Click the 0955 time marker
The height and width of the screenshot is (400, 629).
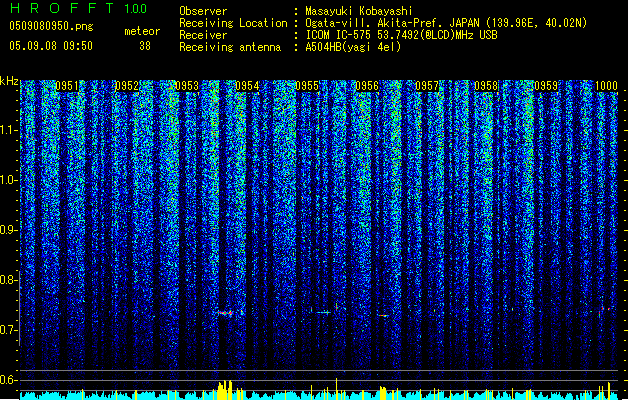pos(307,86)
